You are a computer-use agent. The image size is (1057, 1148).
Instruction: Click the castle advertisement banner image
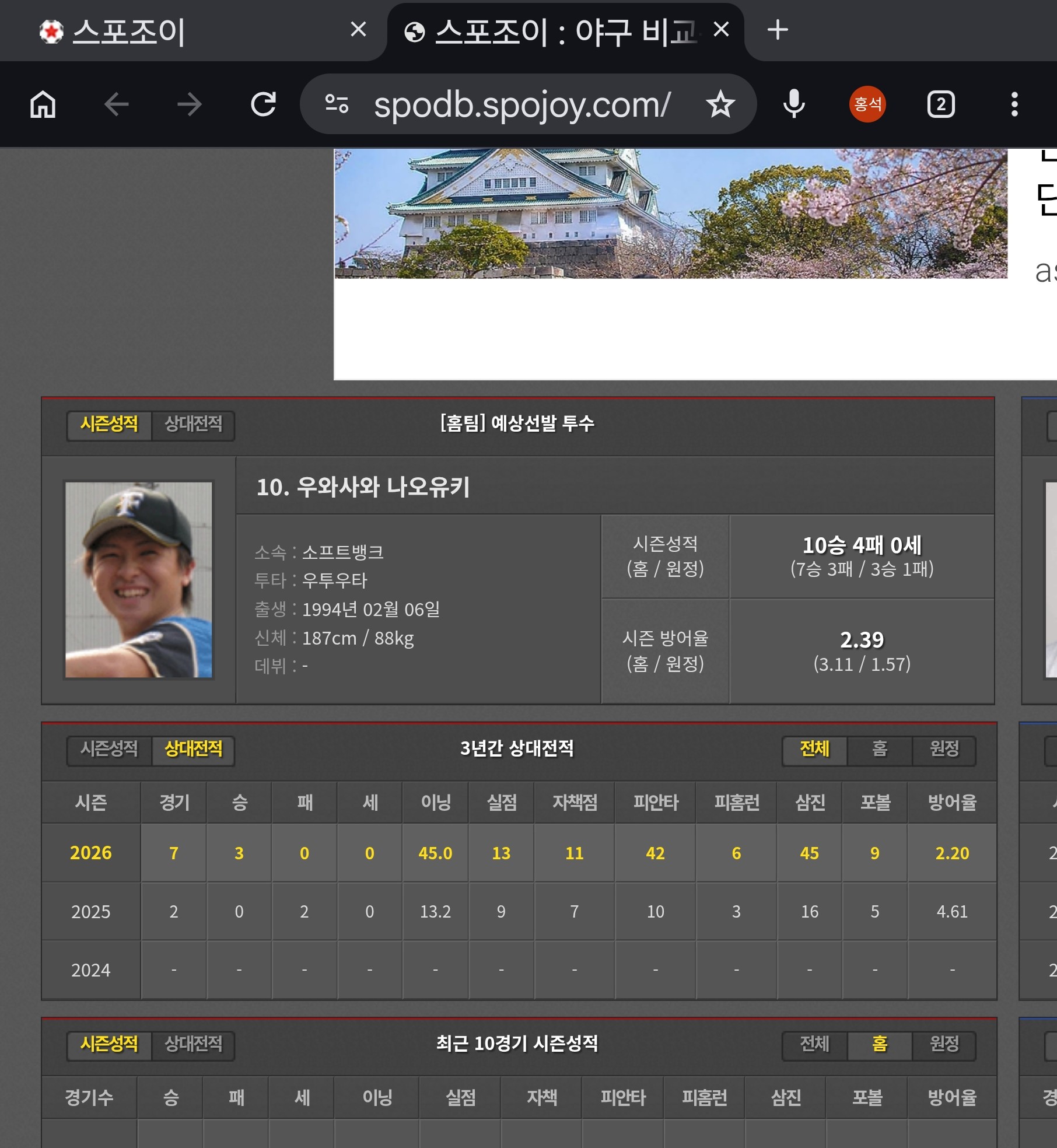(671, 213)
